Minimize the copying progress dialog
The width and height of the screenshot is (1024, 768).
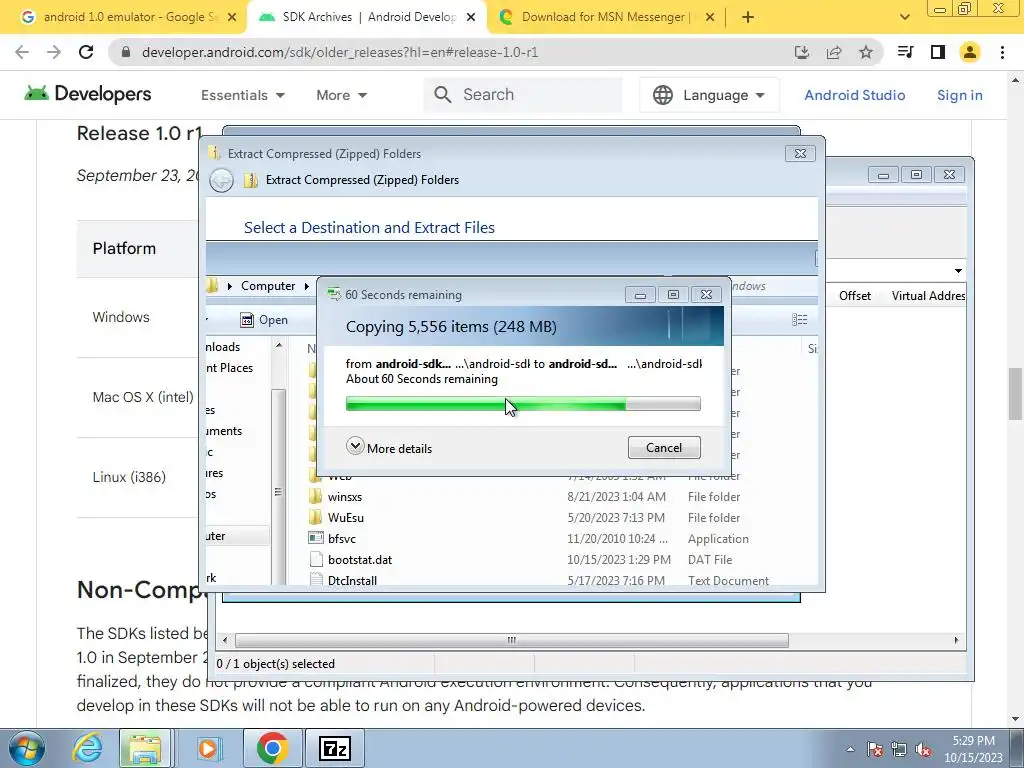(x=640, y=295)
